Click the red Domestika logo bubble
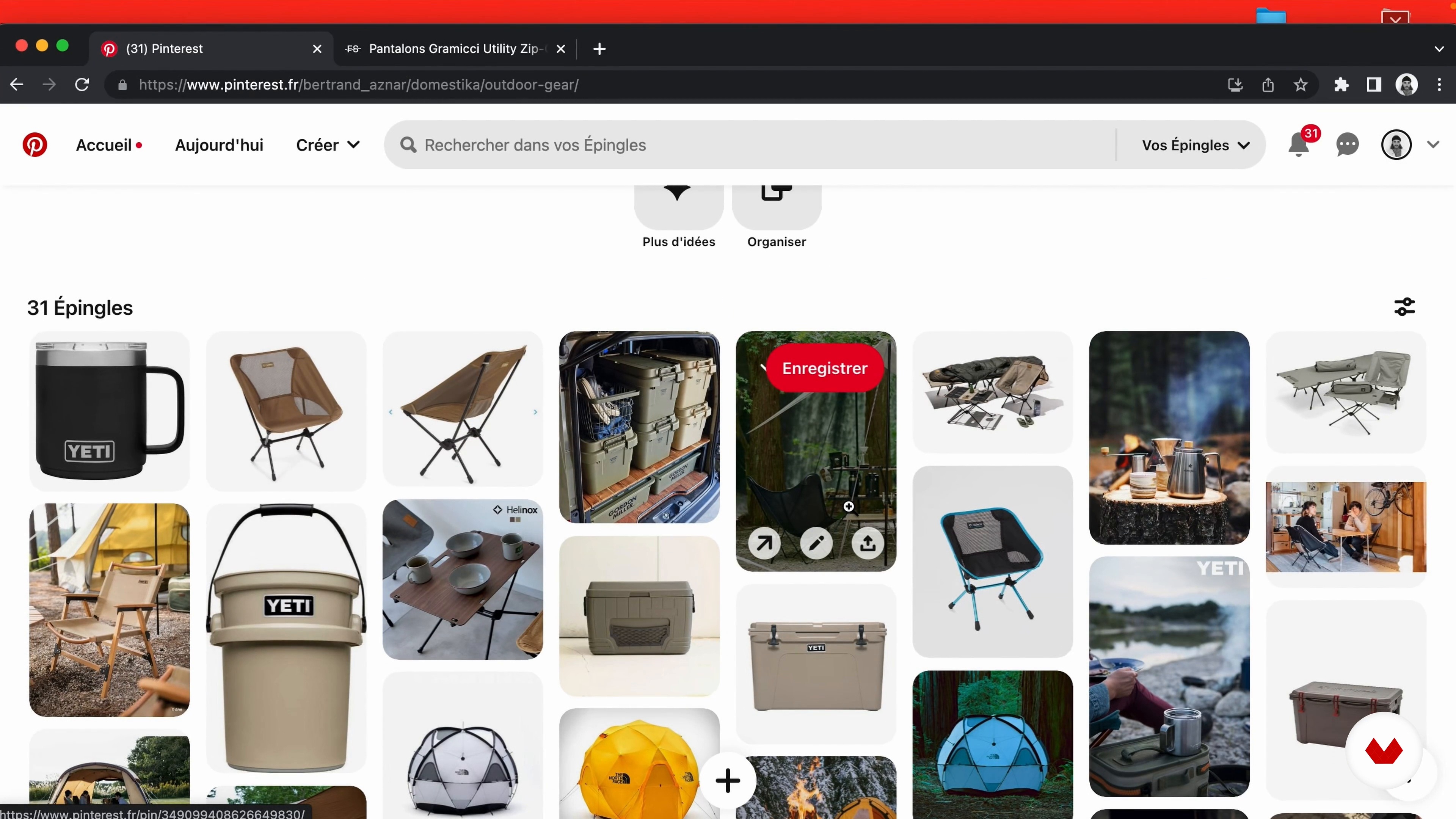This screenshot has width=1456, height=819. (1383, 751)
